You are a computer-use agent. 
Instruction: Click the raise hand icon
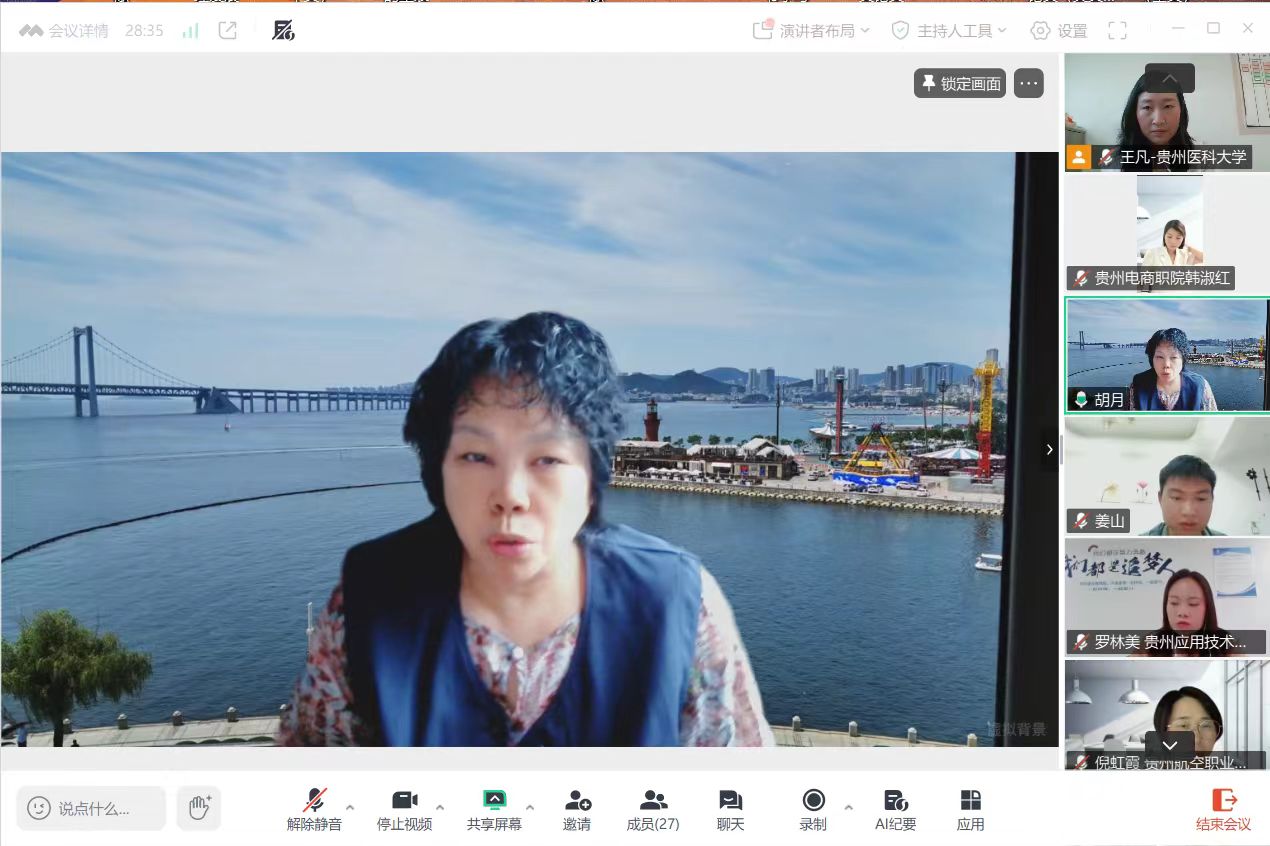(199, 808)
